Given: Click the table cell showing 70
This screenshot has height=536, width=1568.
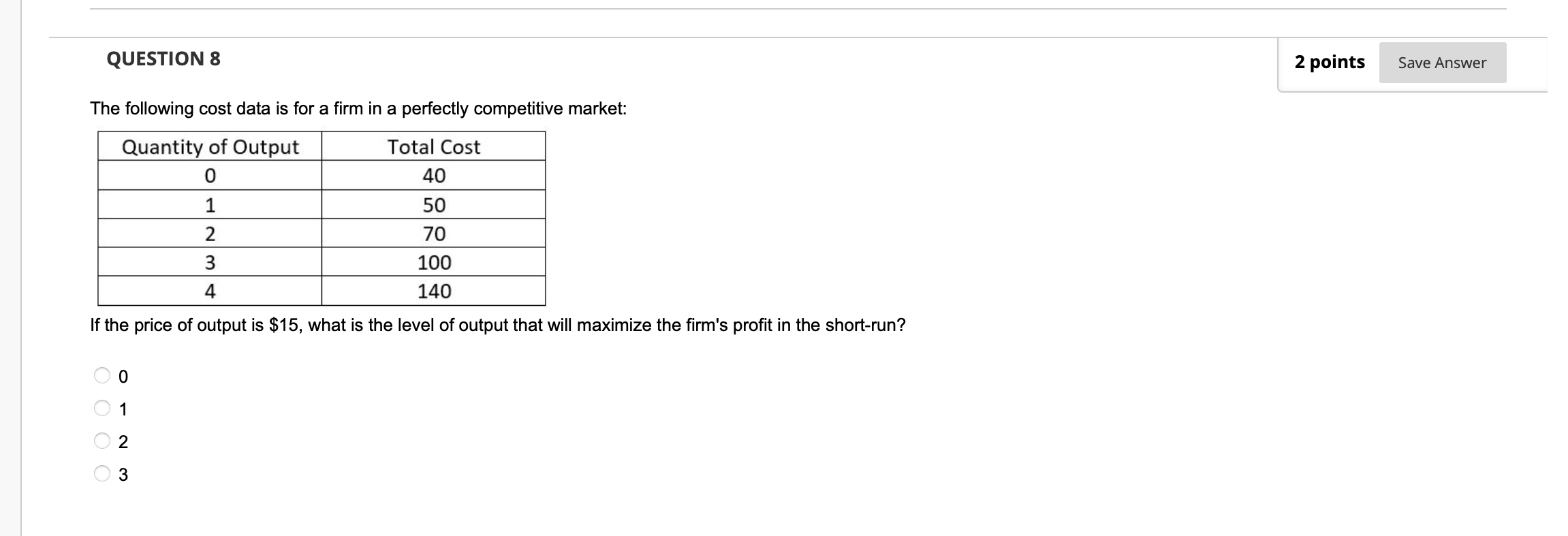Looking at the screenshot, I should 434,233.
